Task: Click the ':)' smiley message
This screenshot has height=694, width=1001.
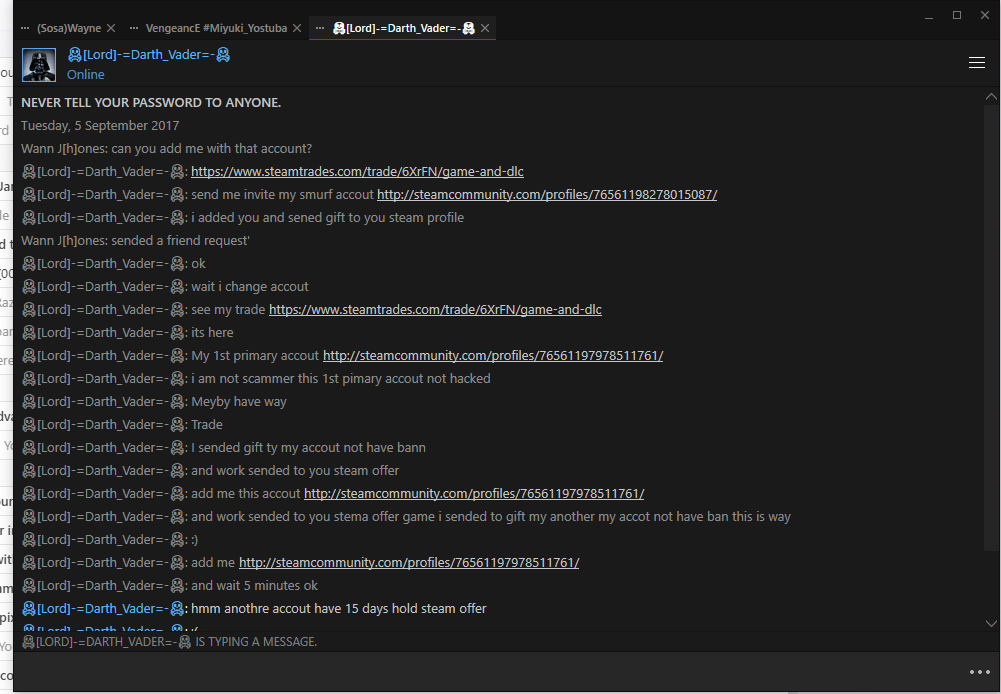Action: [195, 539]
